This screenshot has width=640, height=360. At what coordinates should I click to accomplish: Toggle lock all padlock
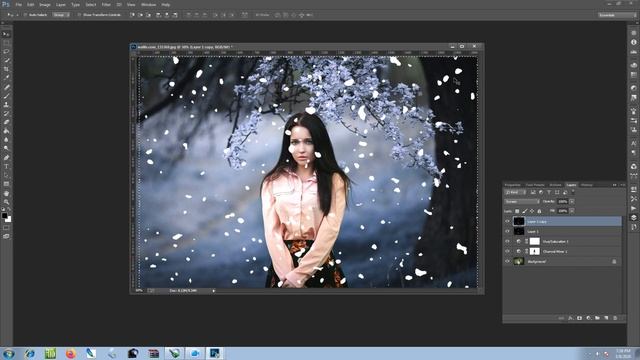click(x=539, y=211)
